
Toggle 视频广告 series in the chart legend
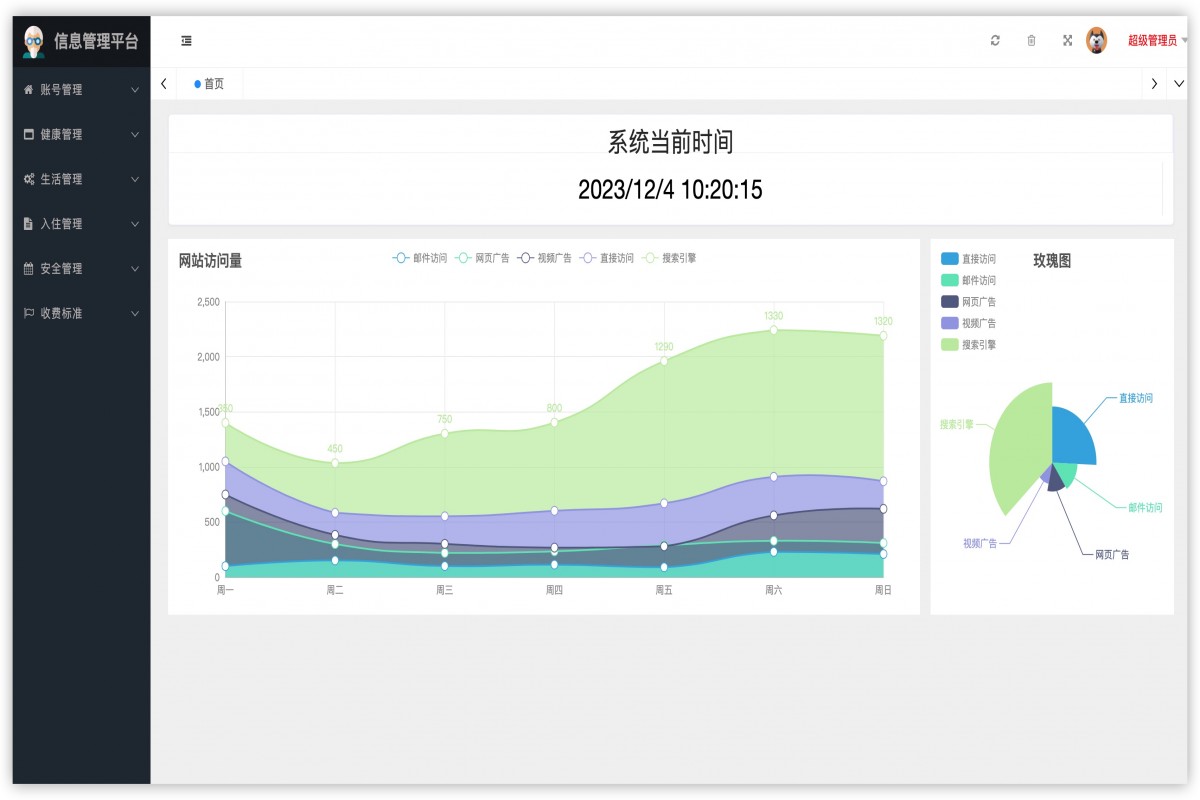click(553, 257)
